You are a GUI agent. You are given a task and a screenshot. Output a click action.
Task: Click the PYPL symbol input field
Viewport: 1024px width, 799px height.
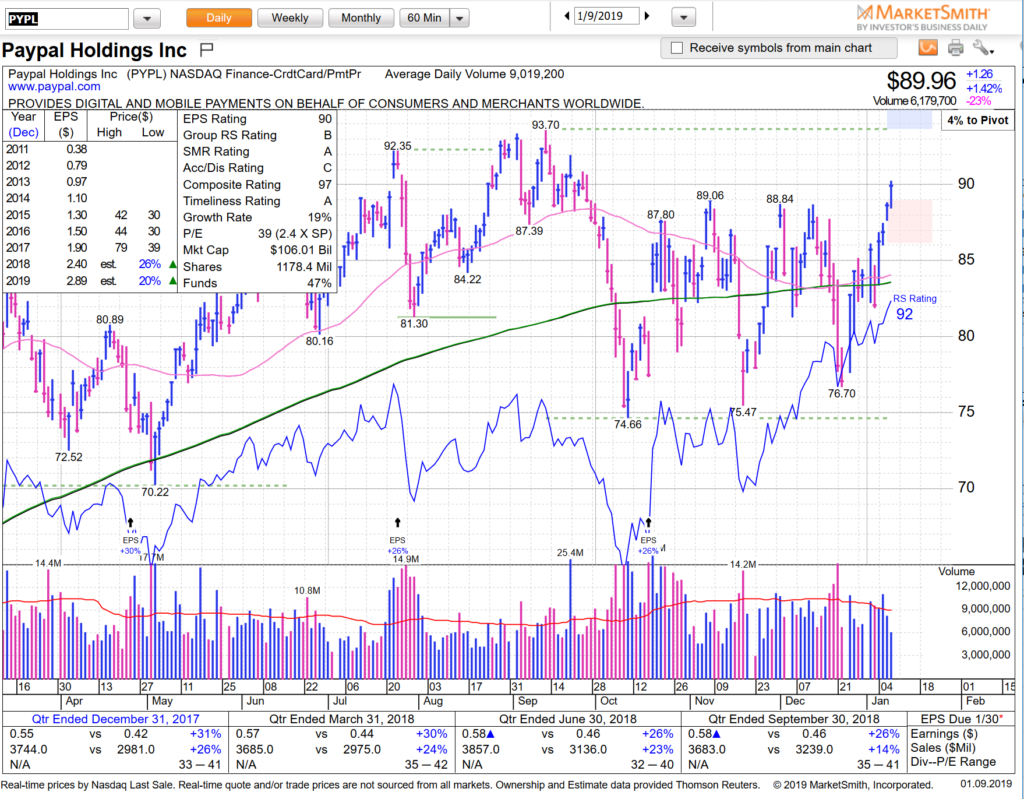67,19
